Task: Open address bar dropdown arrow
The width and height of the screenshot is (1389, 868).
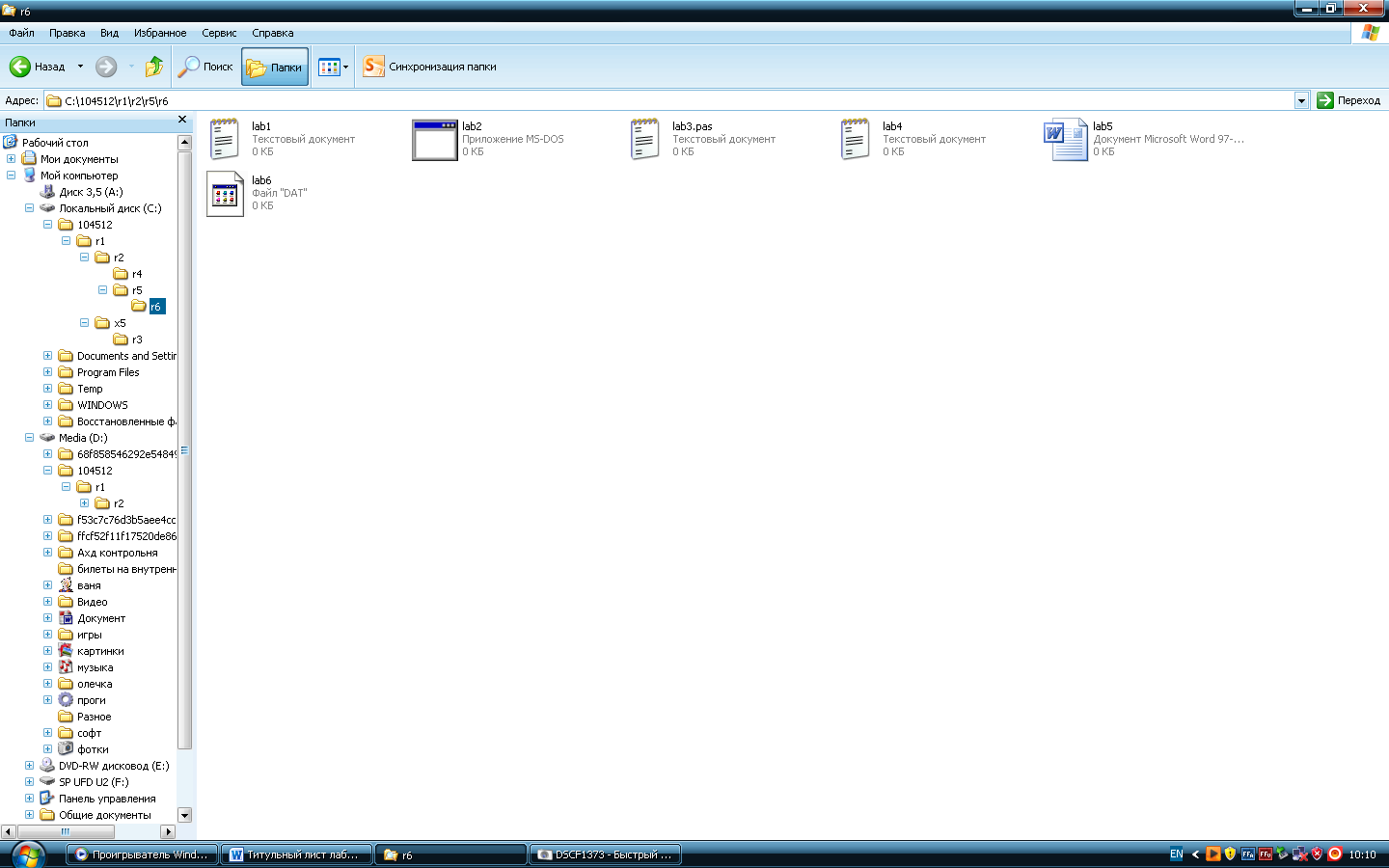Action: (x=1301, y=100)
